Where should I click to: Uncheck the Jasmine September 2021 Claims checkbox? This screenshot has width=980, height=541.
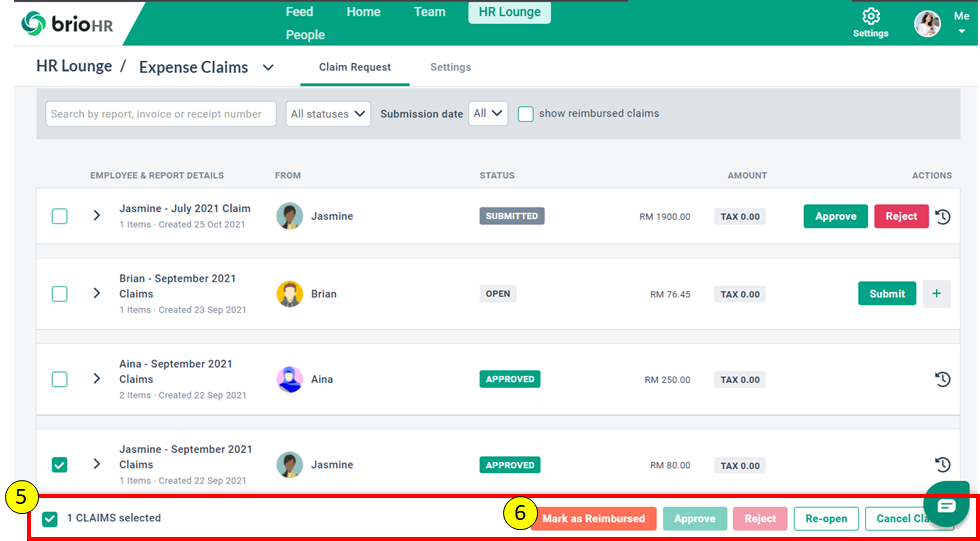click(x=59, y=465)
